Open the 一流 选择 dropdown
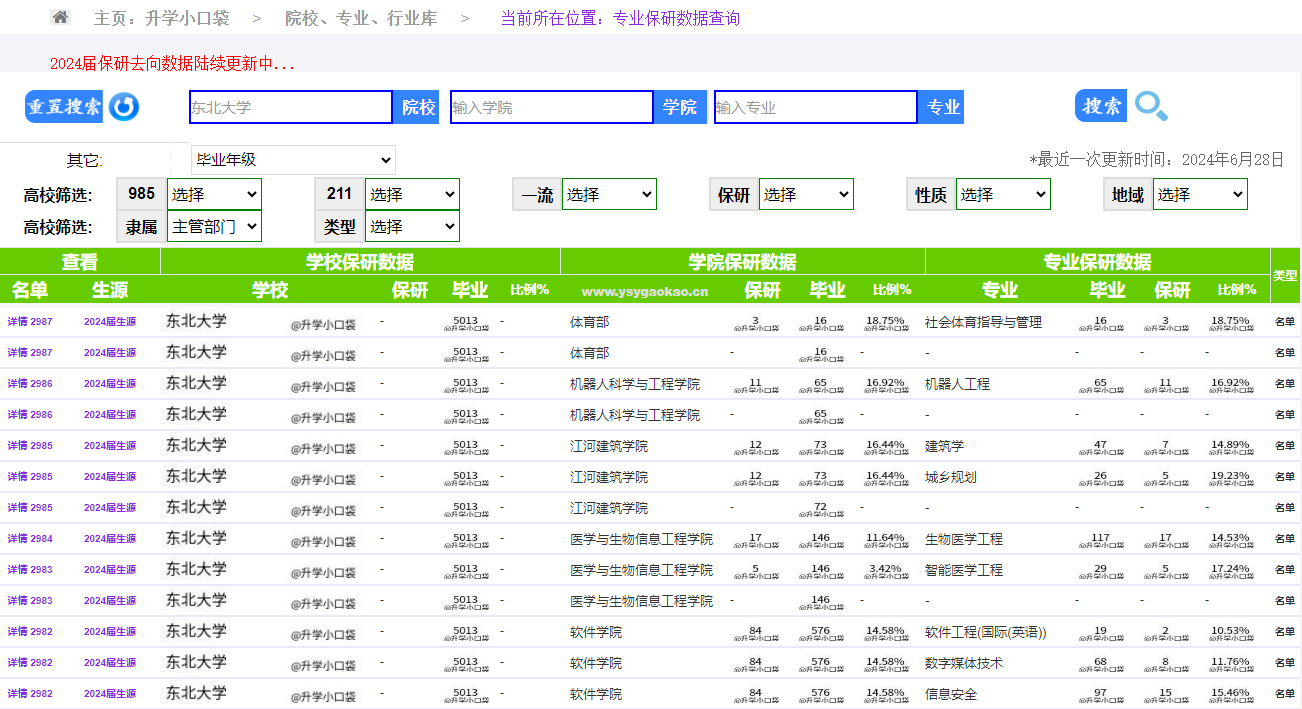Viewport: 1302px width, 709px height. pos(609,194)
